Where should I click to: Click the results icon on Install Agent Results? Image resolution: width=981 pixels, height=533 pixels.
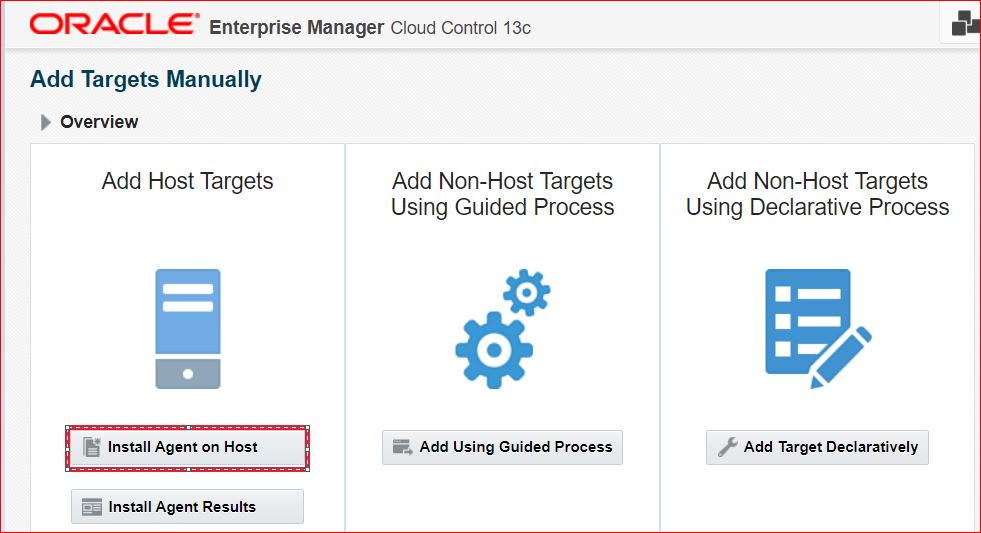(92, 507)
